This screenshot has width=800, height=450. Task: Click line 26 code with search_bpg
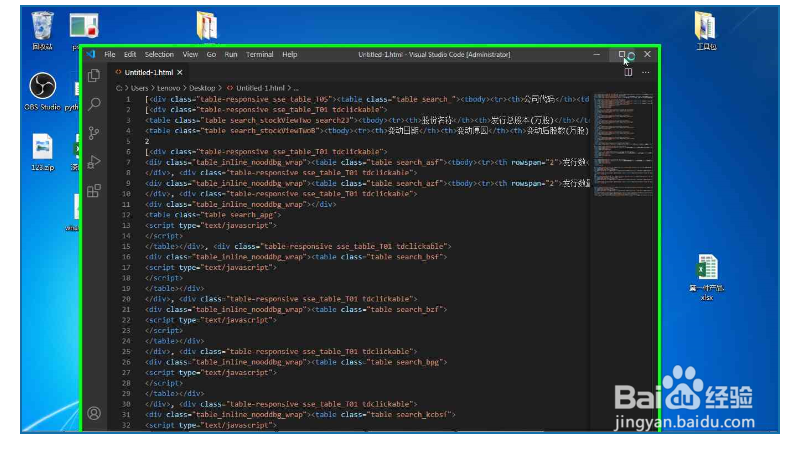[296, 362]
